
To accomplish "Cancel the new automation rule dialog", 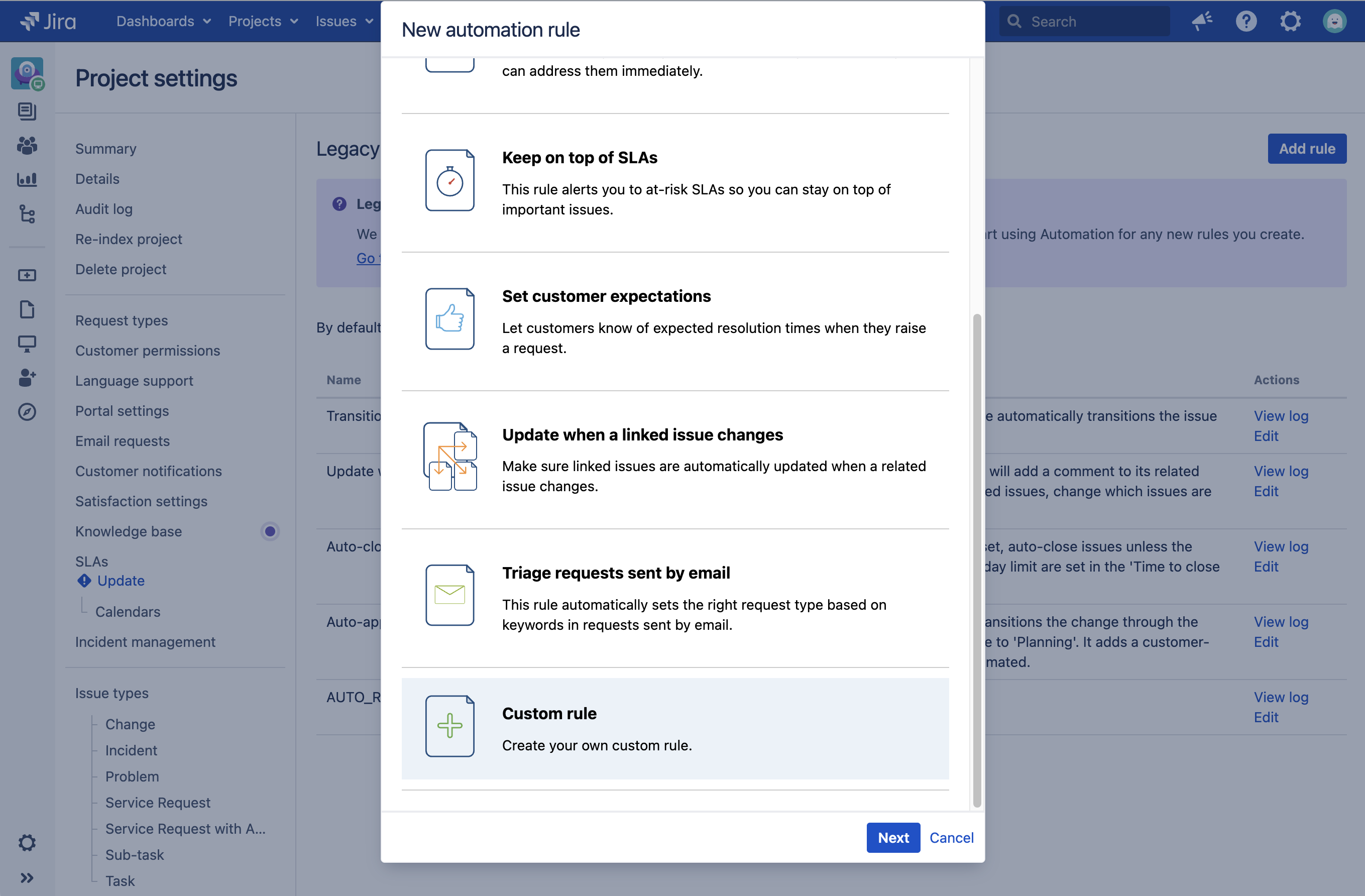I will pyautogui.click(x=951, y=837).
